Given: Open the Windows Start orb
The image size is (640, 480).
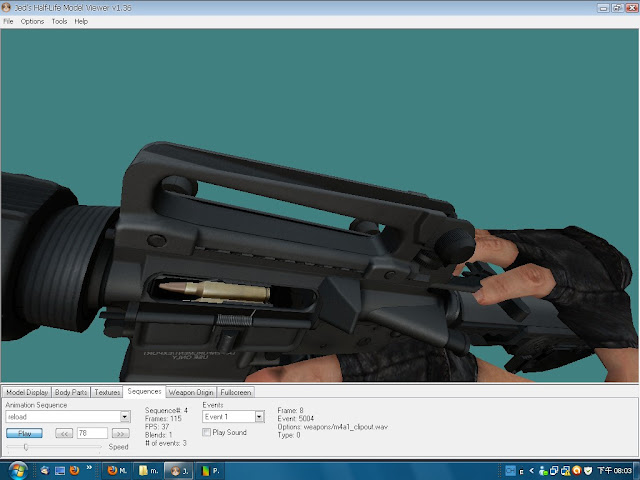Looking at the screenshot, I should coord(16,471).
